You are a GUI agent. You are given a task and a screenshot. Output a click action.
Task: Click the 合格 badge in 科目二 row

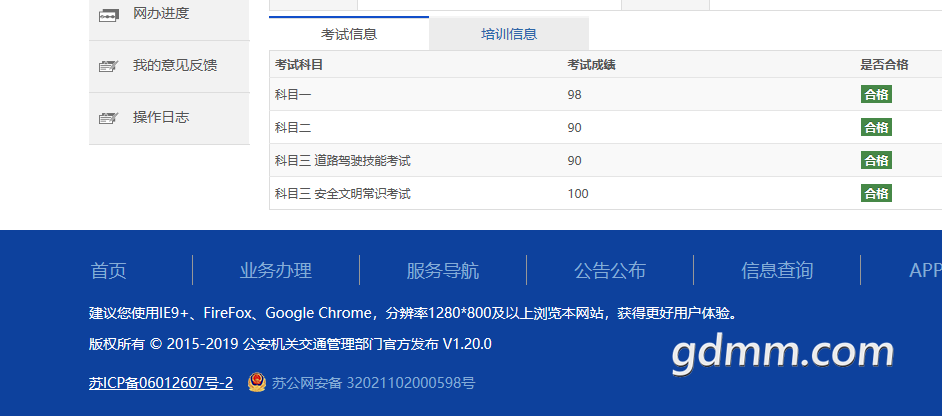point(876,127)
